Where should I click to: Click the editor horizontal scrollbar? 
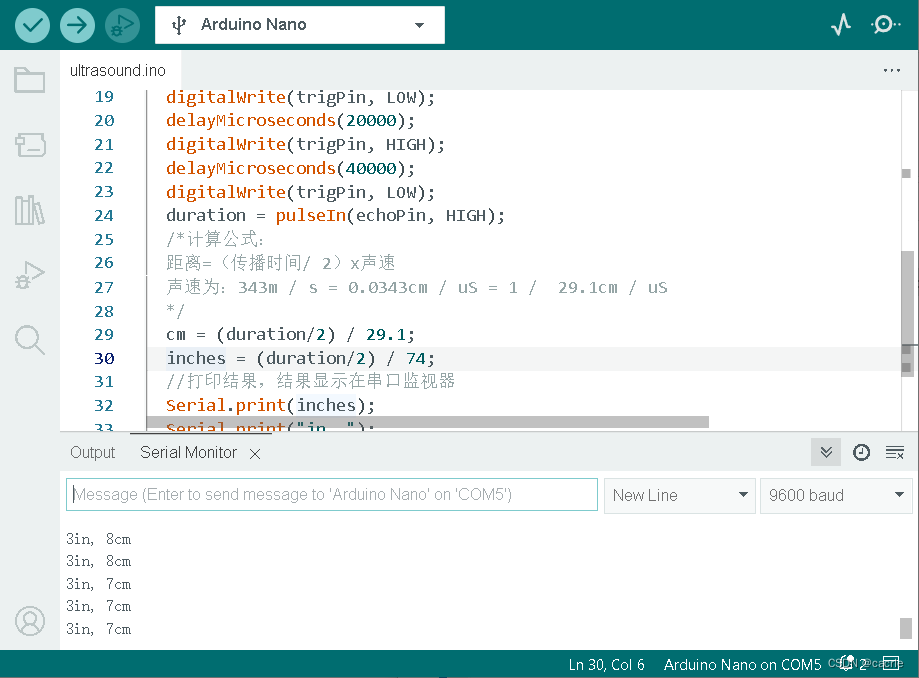[x=427, y=423]
